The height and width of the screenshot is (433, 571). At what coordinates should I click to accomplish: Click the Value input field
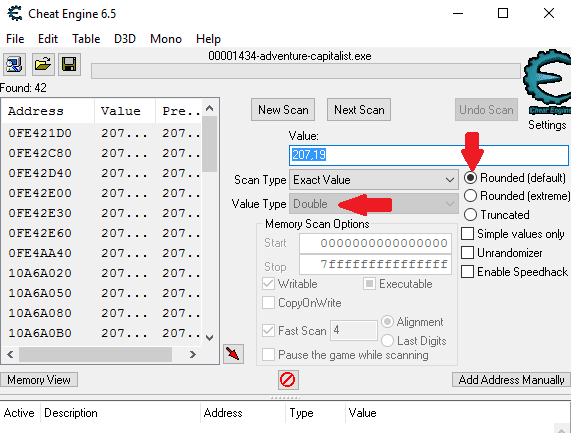click(429, 155)
